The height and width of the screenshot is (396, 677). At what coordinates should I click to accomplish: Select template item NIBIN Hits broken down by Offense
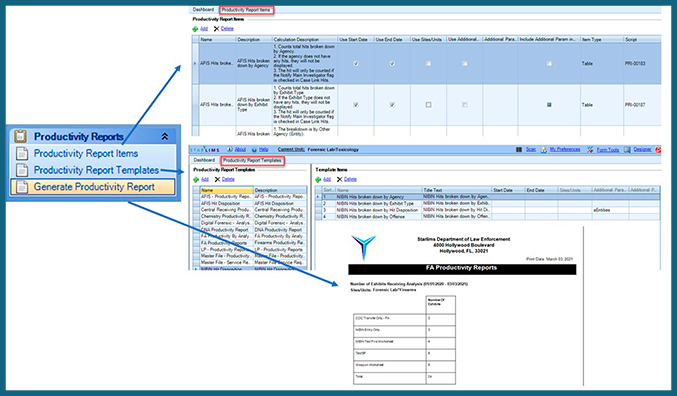click(370, 216)
